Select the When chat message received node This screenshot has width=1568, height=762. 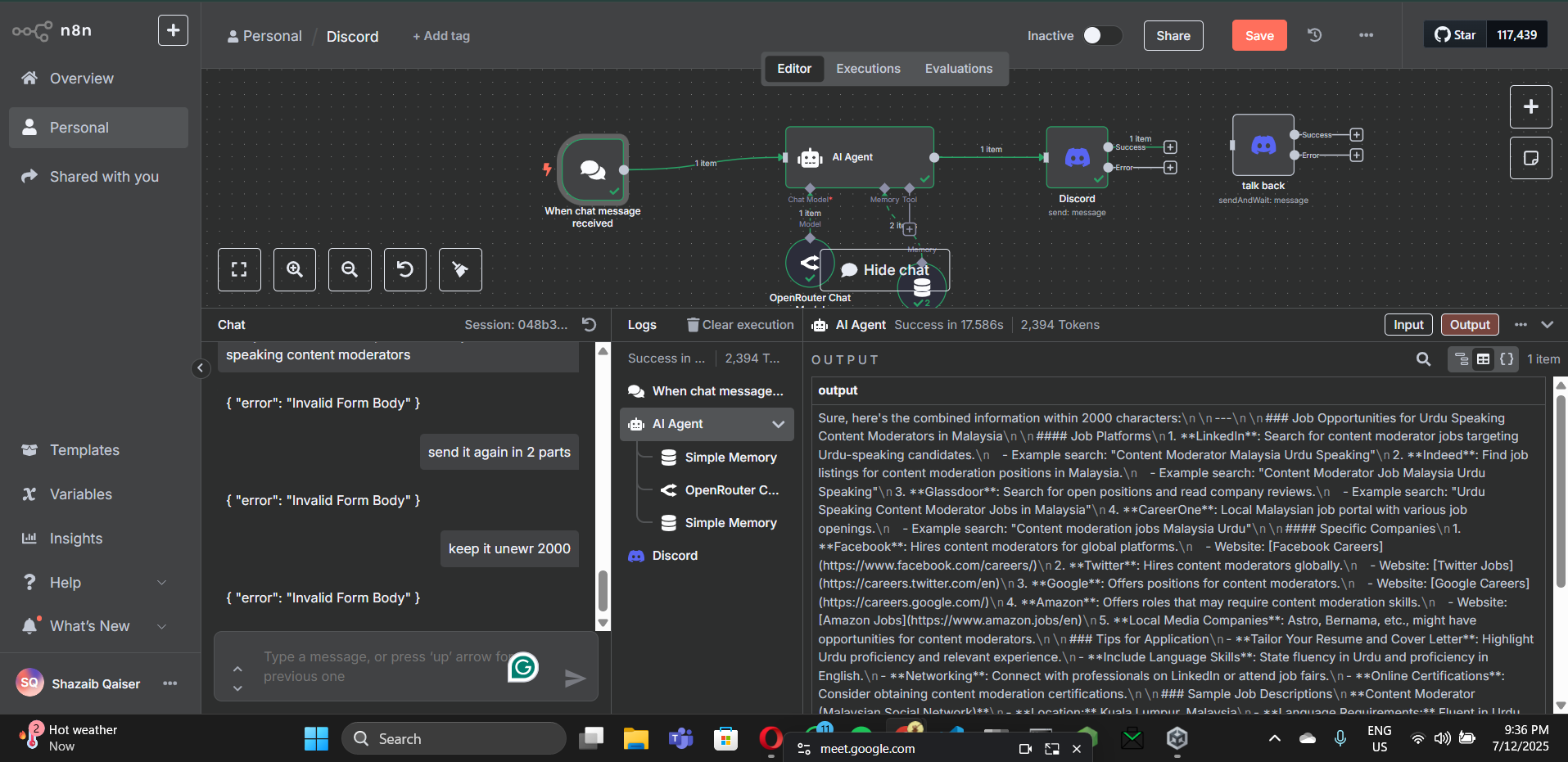tap(593, 169)
